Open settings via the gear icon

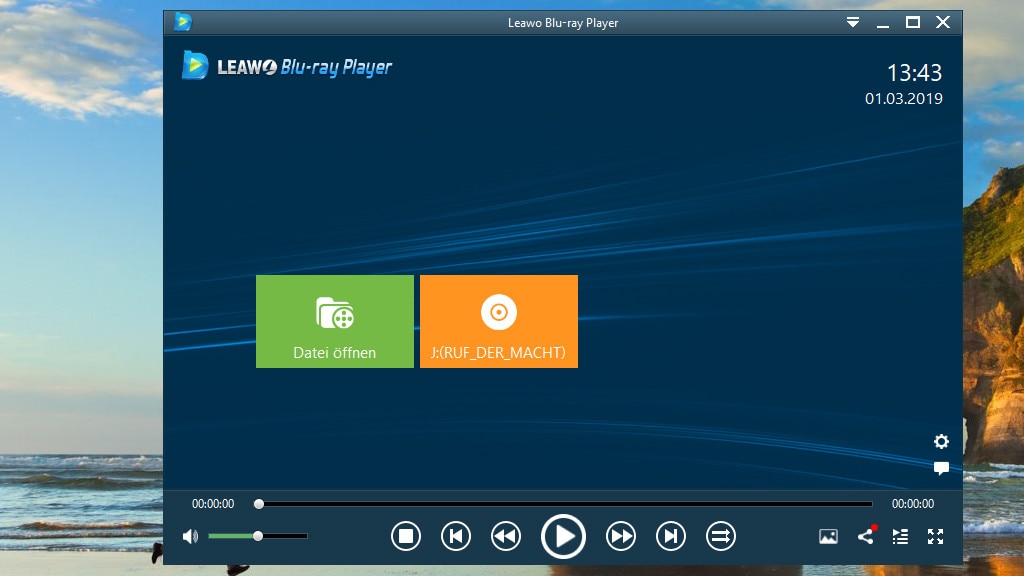coord(941,441)
